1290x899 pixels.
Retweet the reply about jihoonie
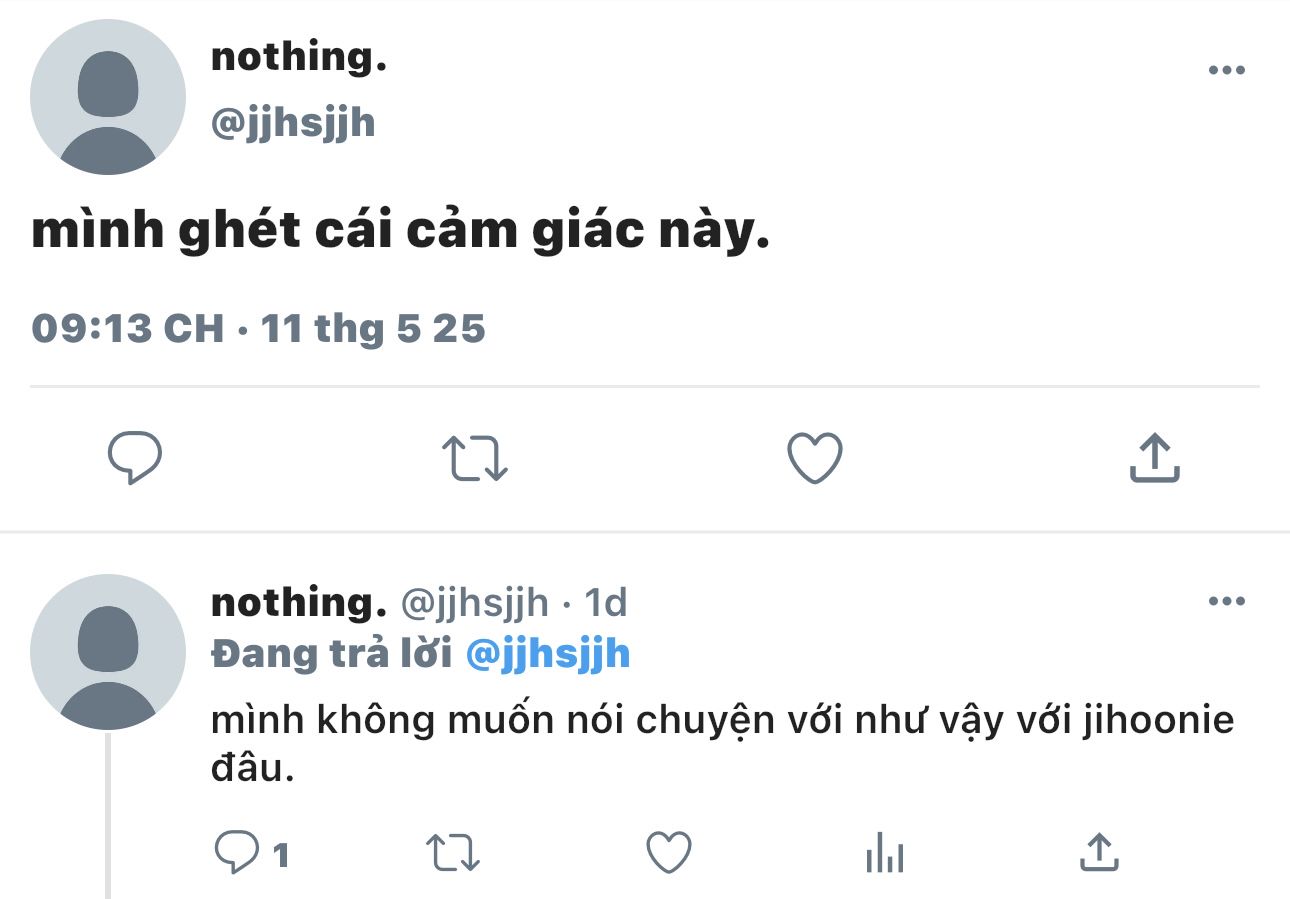pyautogui.click(x=454, y=853)
